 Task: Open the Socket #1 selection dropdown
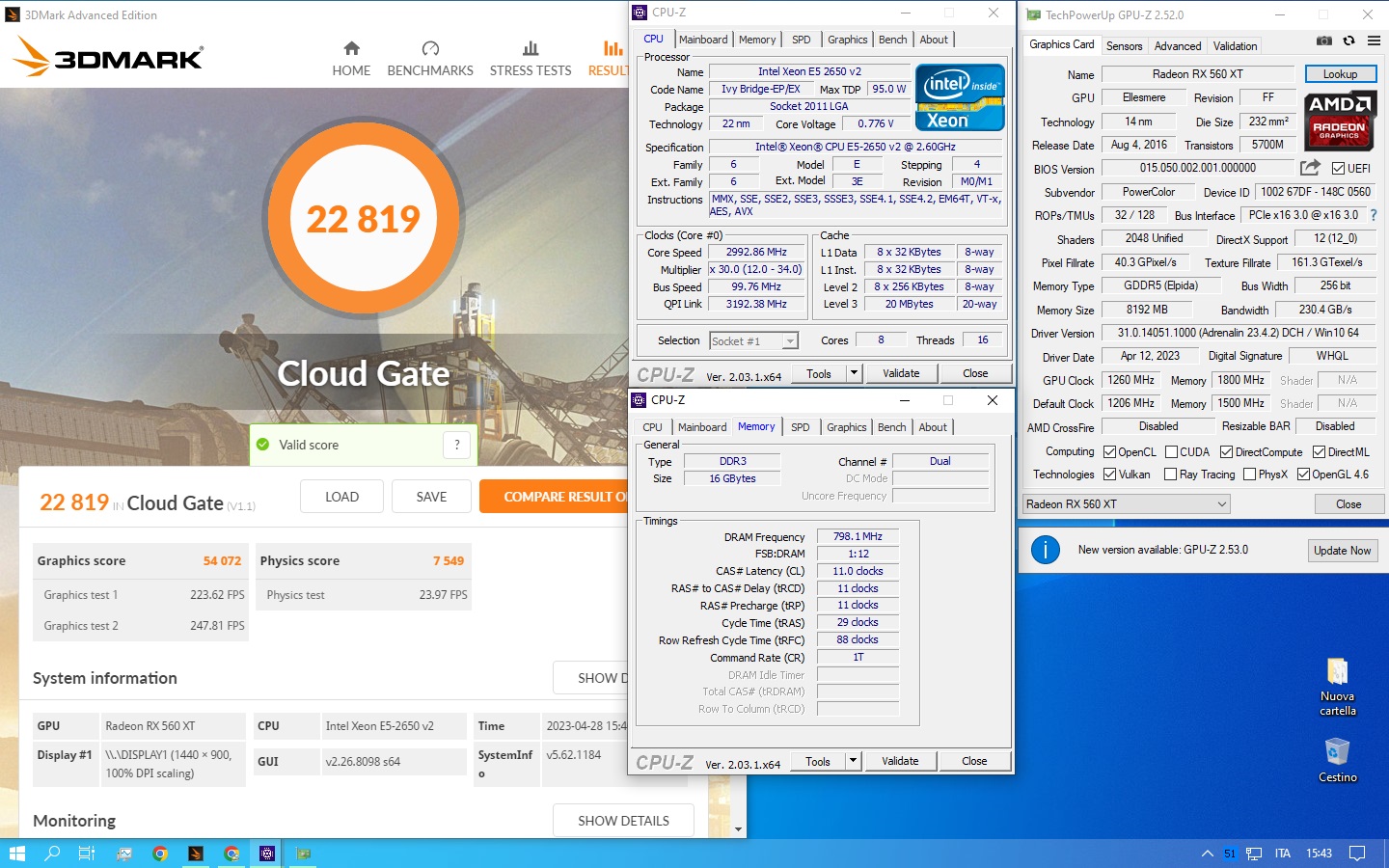(753, 340)
